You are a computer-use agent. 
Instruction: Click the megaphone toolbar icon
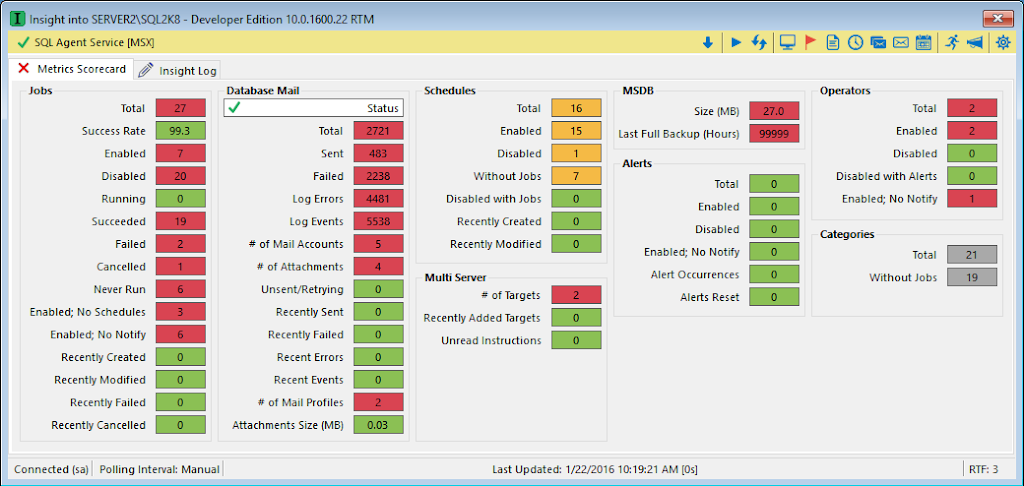coord(974,42)
